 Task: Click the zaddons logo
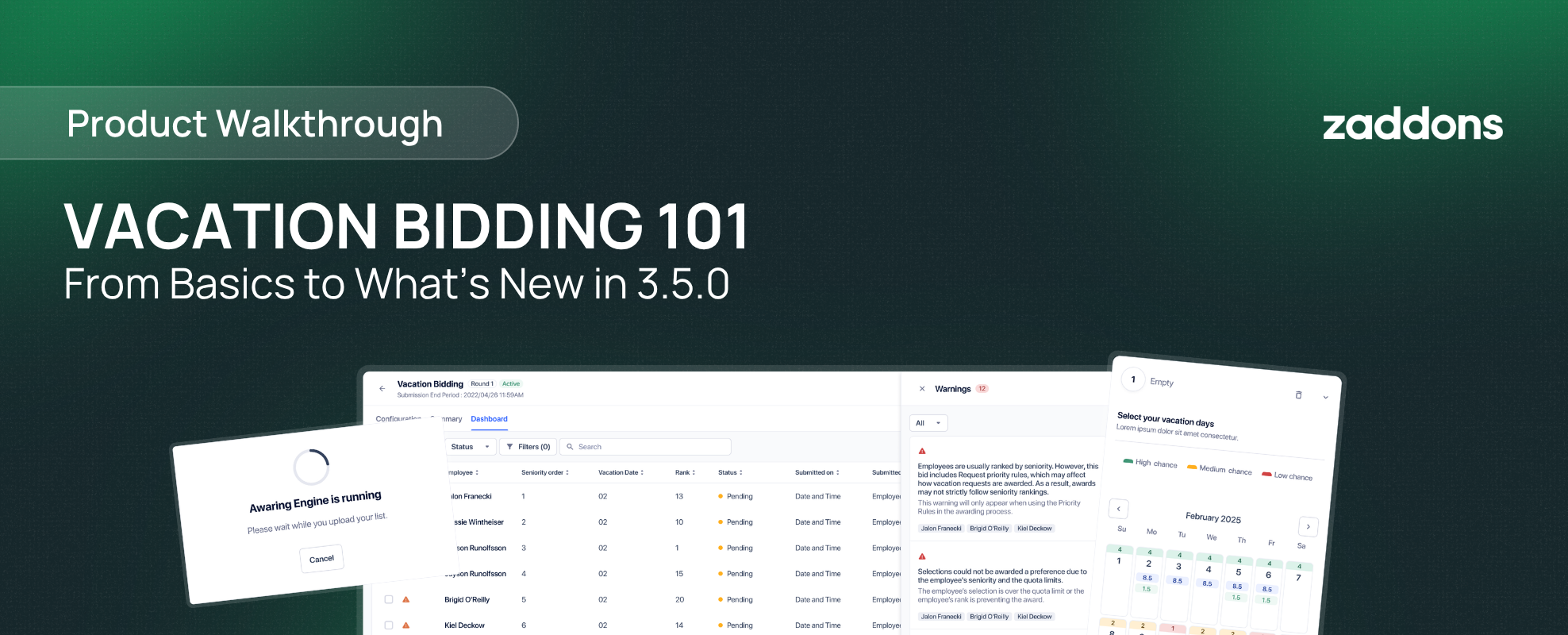click(x=1412, y=125)
